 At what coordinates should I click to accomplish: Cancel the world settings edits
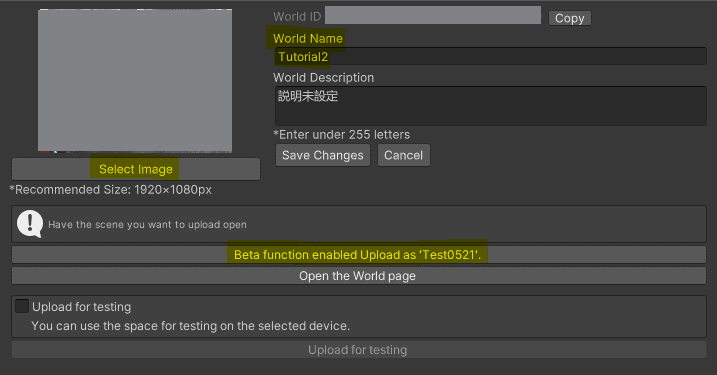point(403,155)
